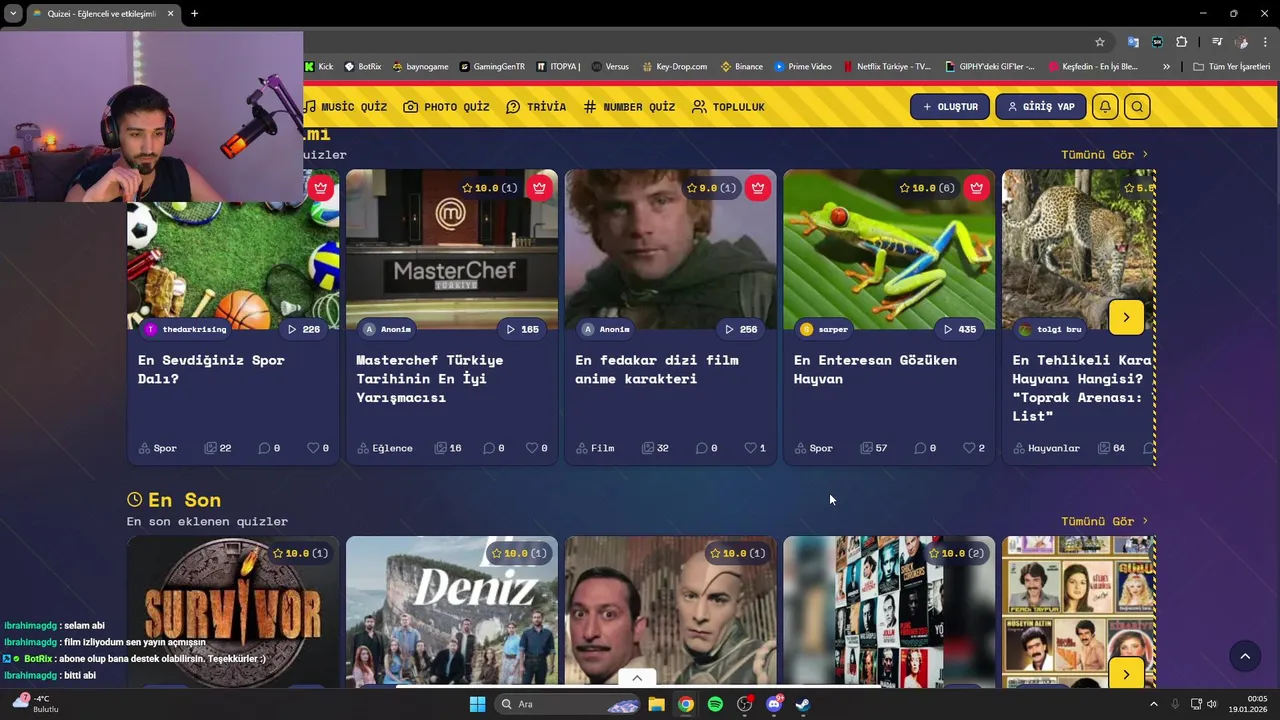Click the Eğlence category tag

(x=384, y=448)
